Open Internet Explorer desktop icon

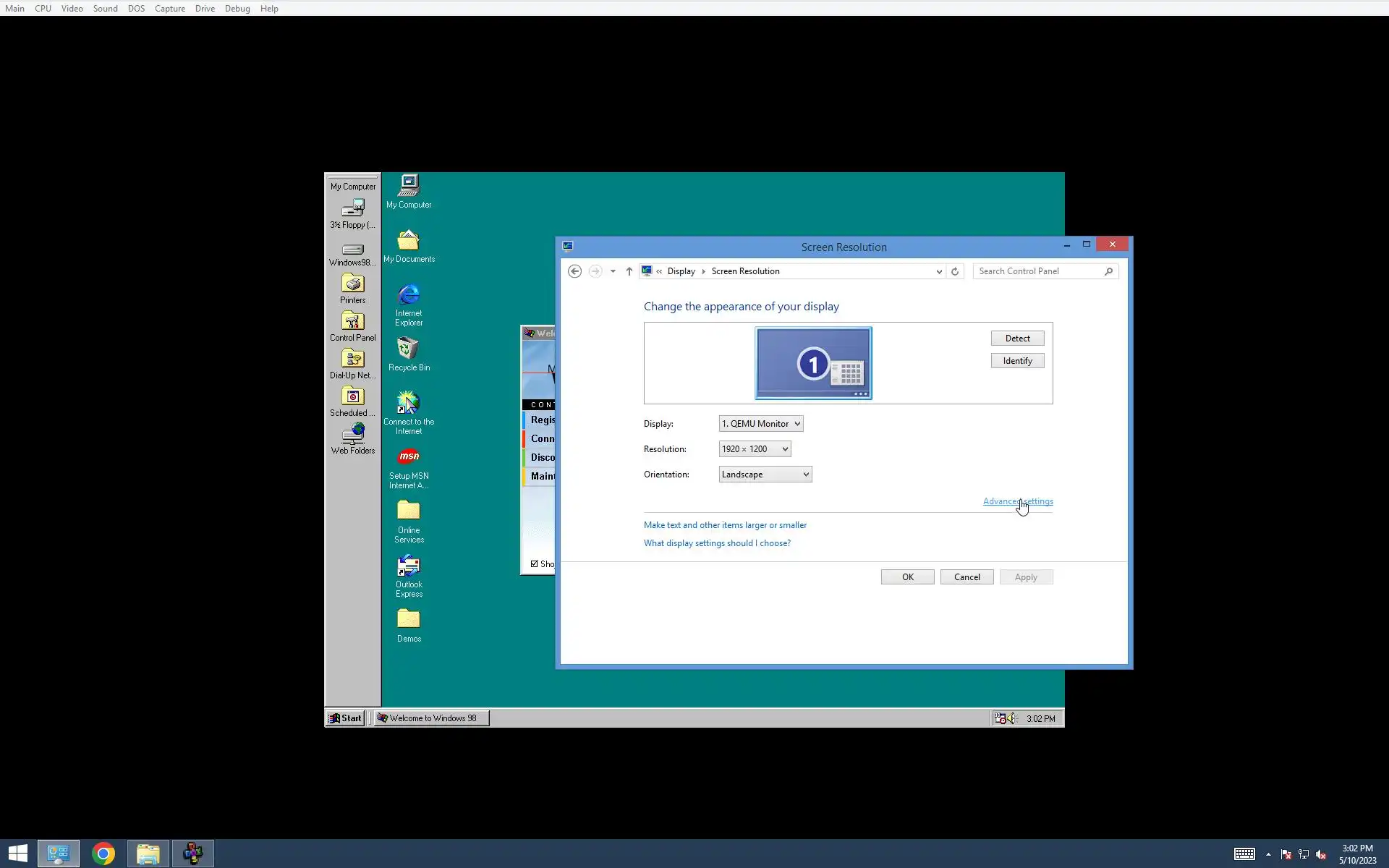click(409, 296)
